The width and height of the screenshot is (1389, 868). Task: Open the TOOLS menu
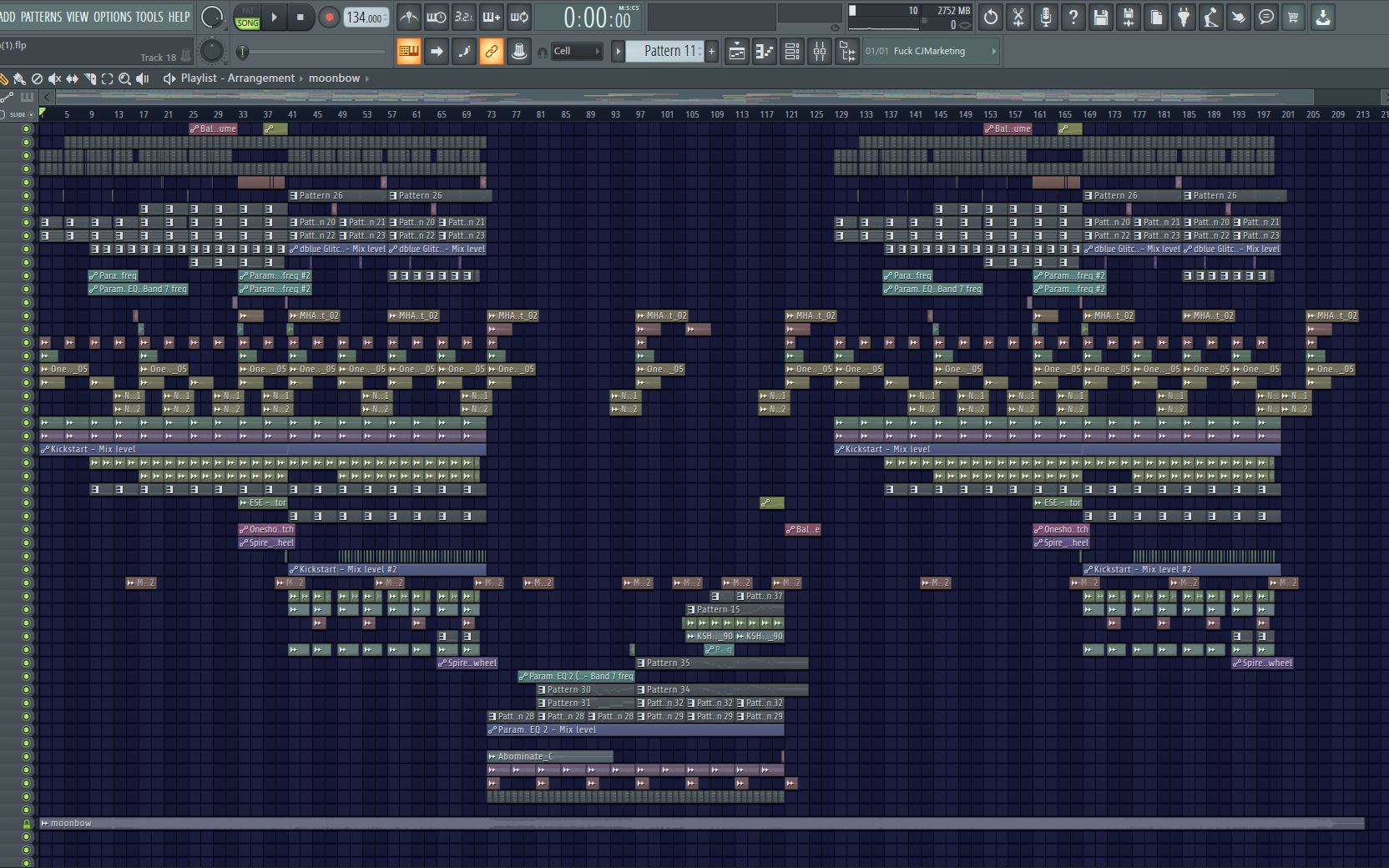(x=149, y=17)
